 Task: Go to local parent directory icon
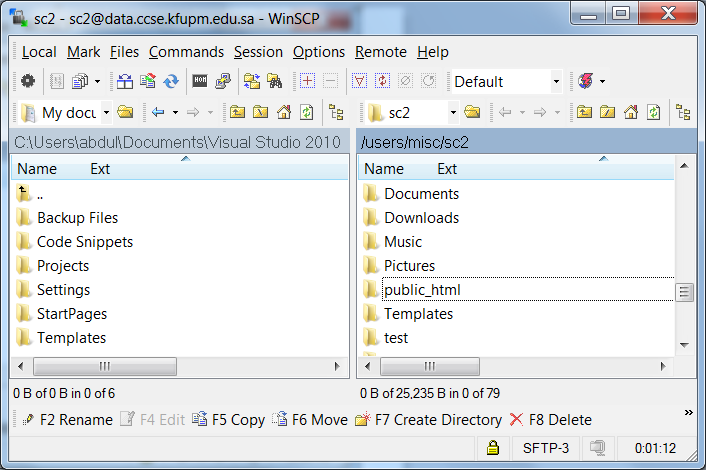click(237, 112)
